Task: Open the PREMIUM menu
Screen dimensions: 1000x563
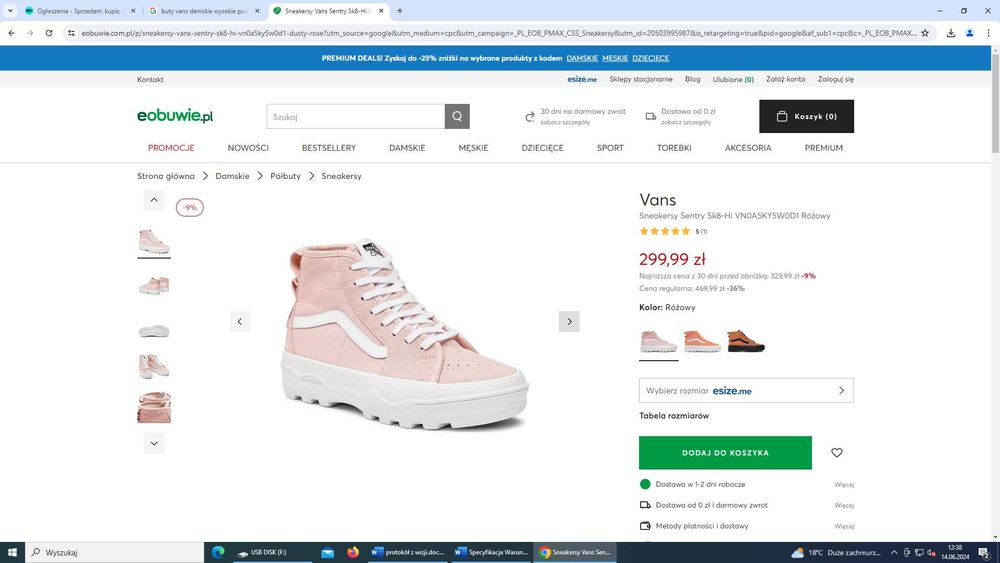Action: [x=823, y=147]
